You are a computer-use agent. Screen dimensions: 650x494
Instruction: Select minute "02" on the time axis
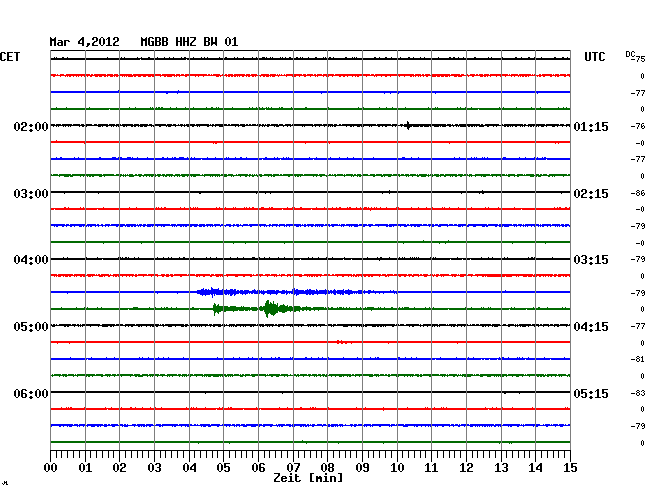tap(119, 467)
